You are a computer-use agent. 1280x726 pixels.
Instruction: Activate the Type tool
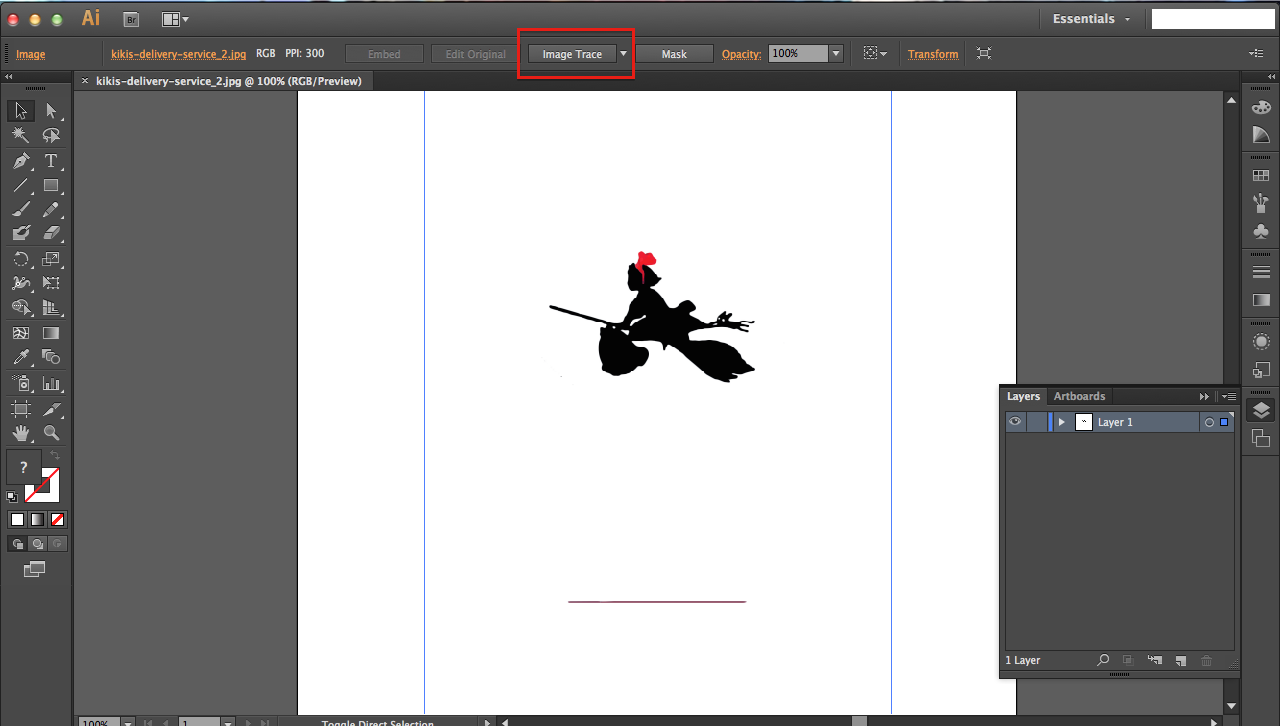(x=51, y=161)
